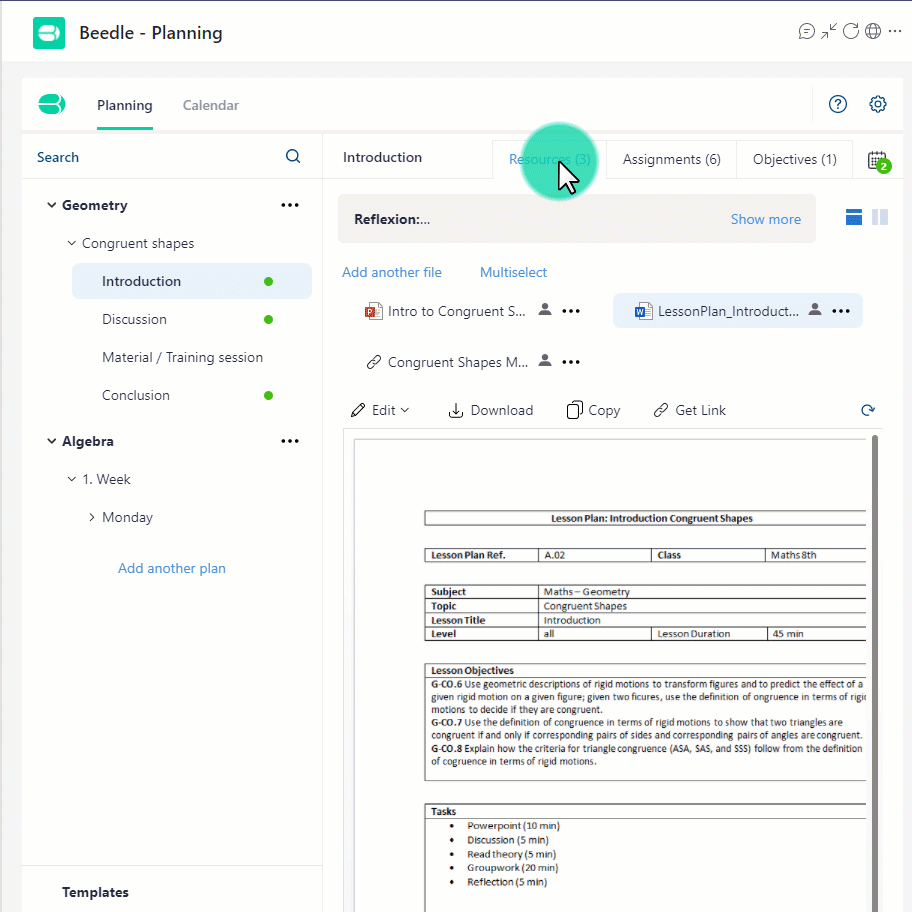Click the search magnifier icon
Image resolution: width=912 pixels, height=912 pixels.
tap(293, 156)
